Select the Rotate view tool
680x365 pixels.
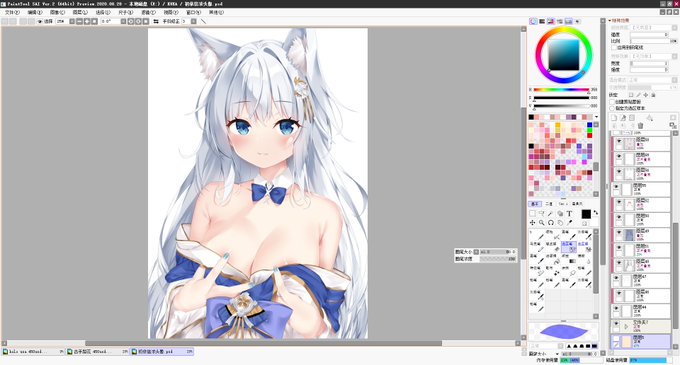(550, 223)
